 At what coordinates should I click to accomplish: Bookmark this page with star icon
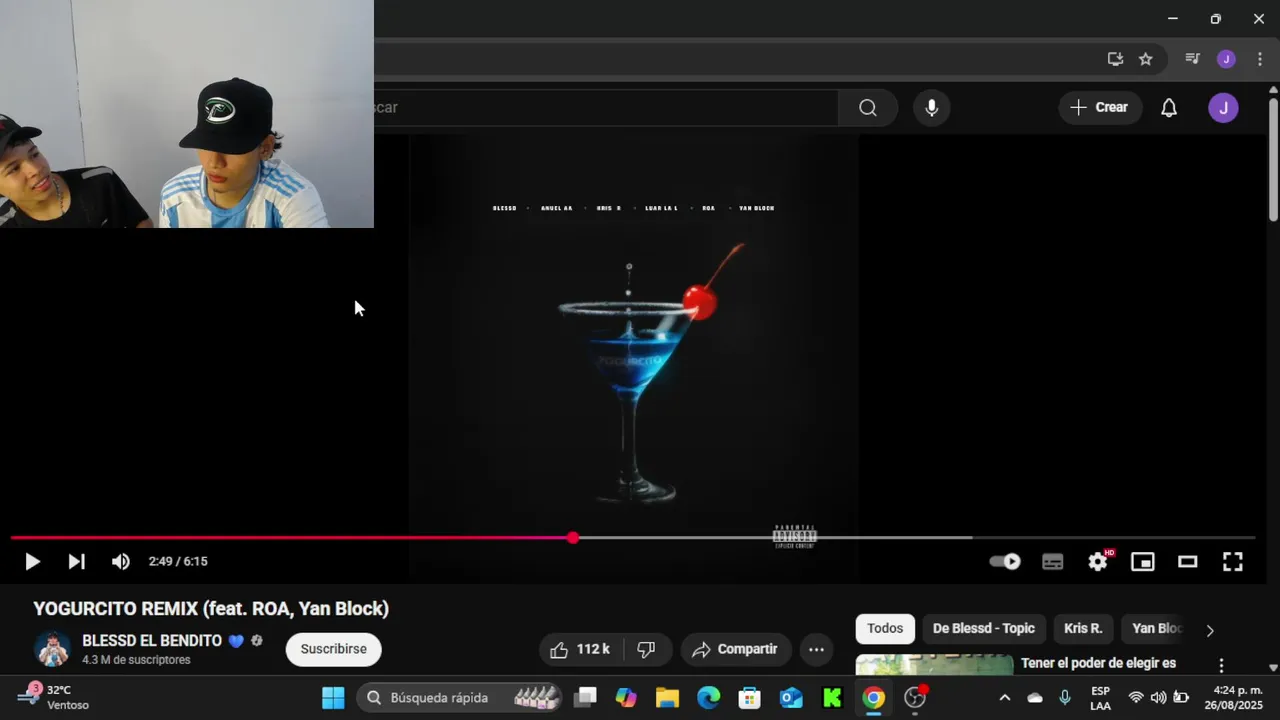pos(1146,59)
